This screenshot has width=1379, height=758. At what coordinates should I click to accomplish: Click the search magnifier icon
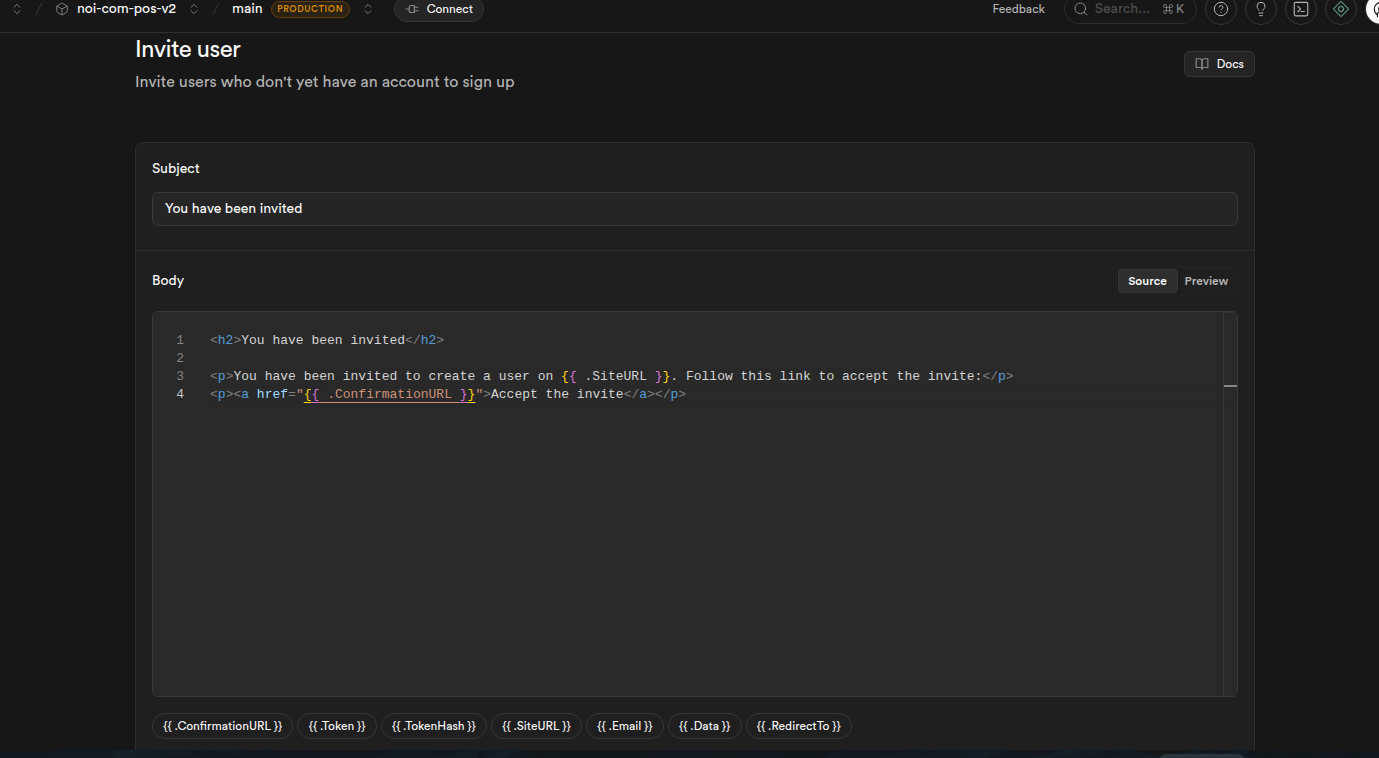coord(1080,9)
